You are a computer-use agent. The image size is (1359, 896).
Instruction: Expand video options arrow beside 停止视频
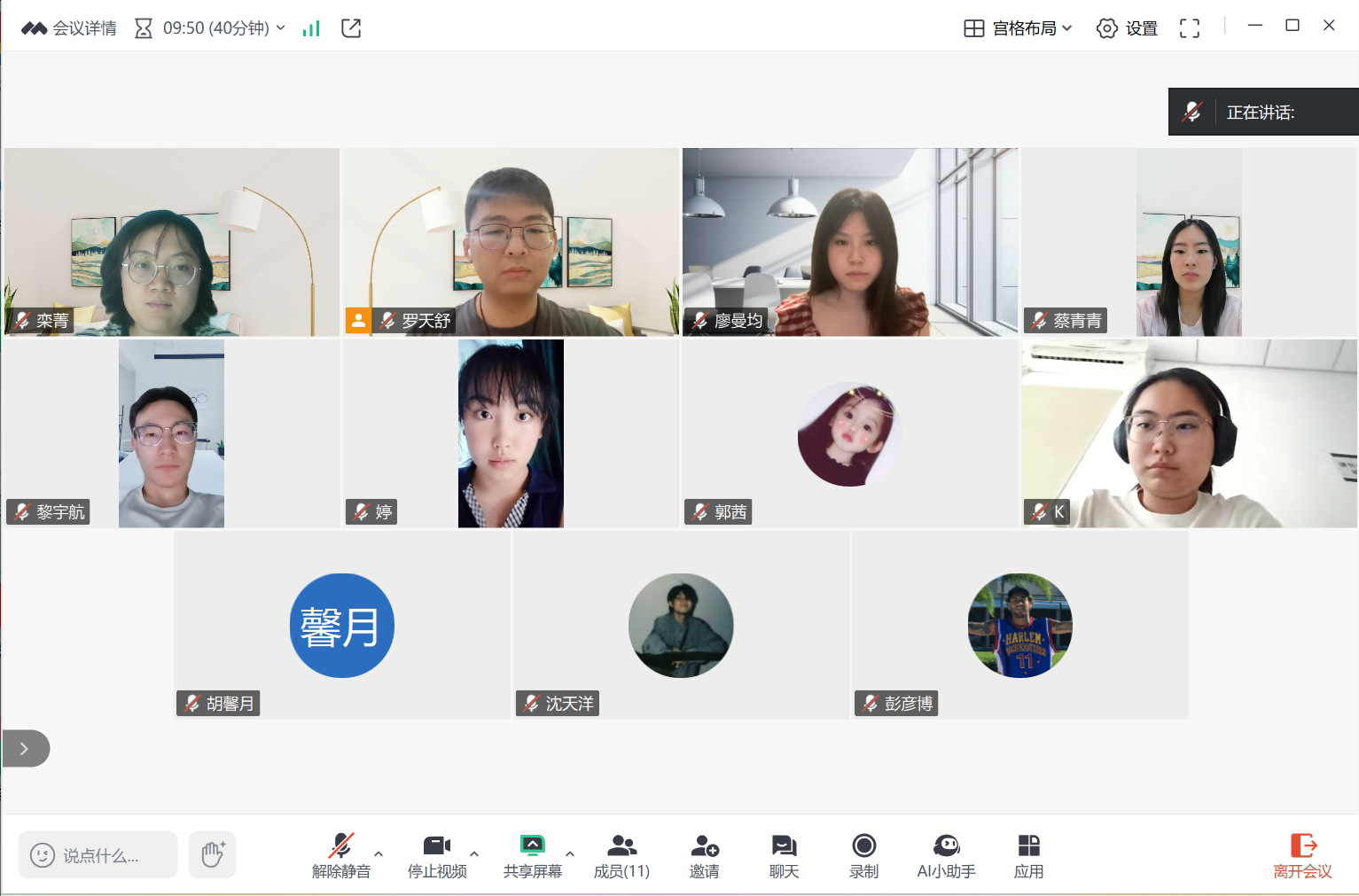pos(474,853)
